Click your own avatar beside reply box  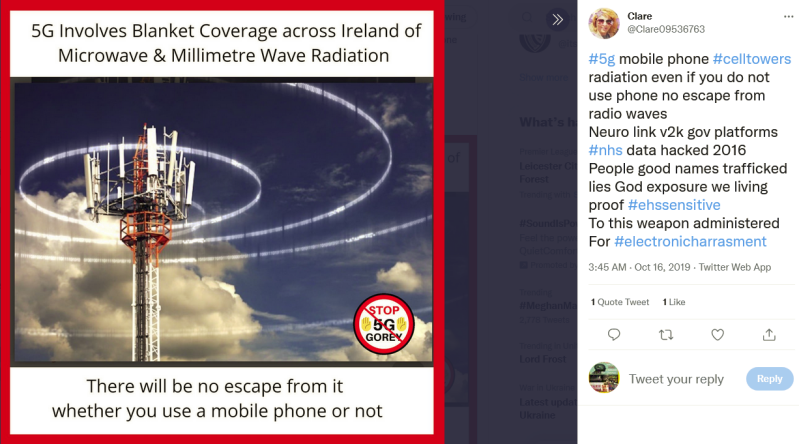coord(604,378)
